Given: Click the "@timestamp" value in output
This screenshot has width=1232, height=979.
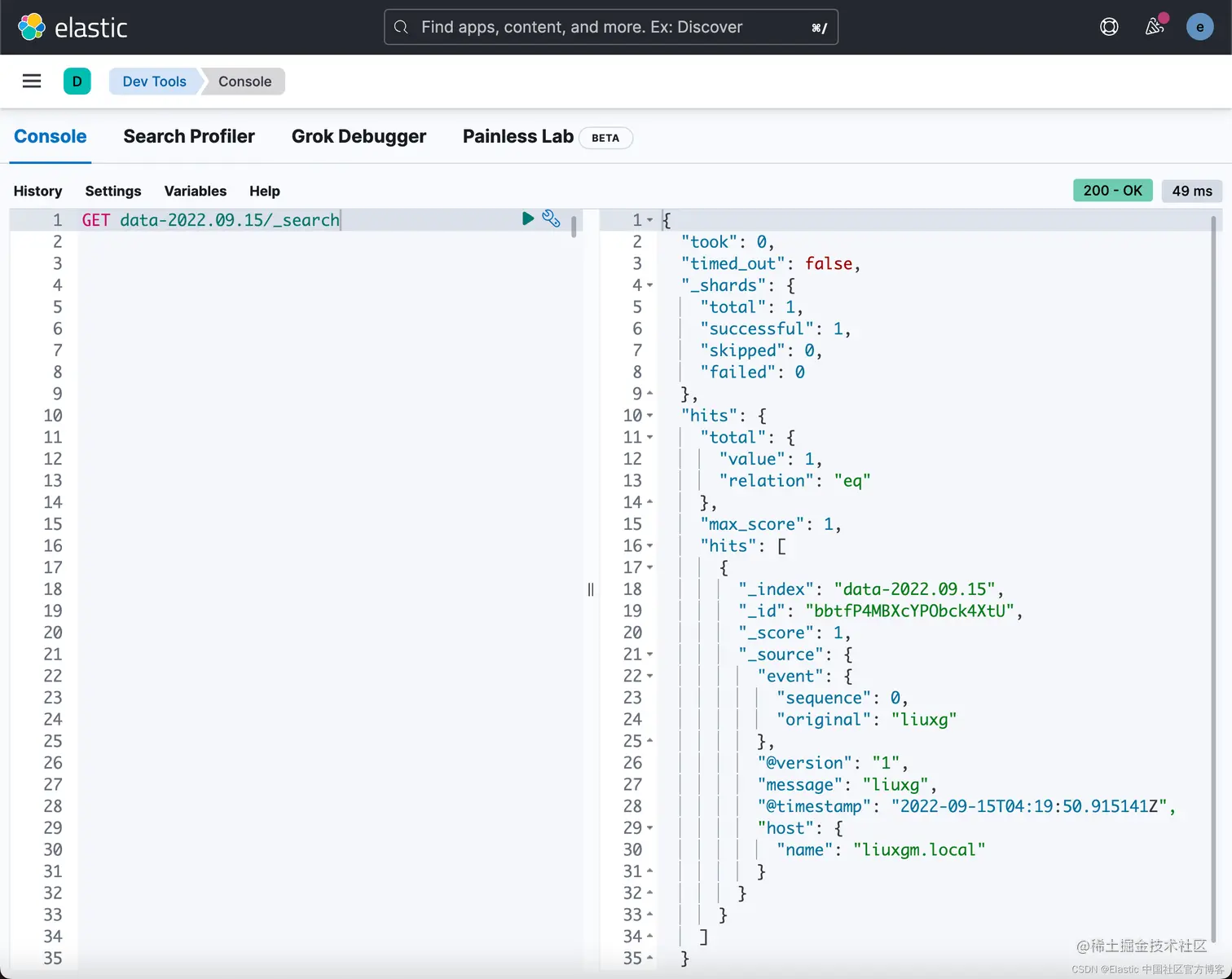Looking at the screenshot, I should [x=1029, y=806].
